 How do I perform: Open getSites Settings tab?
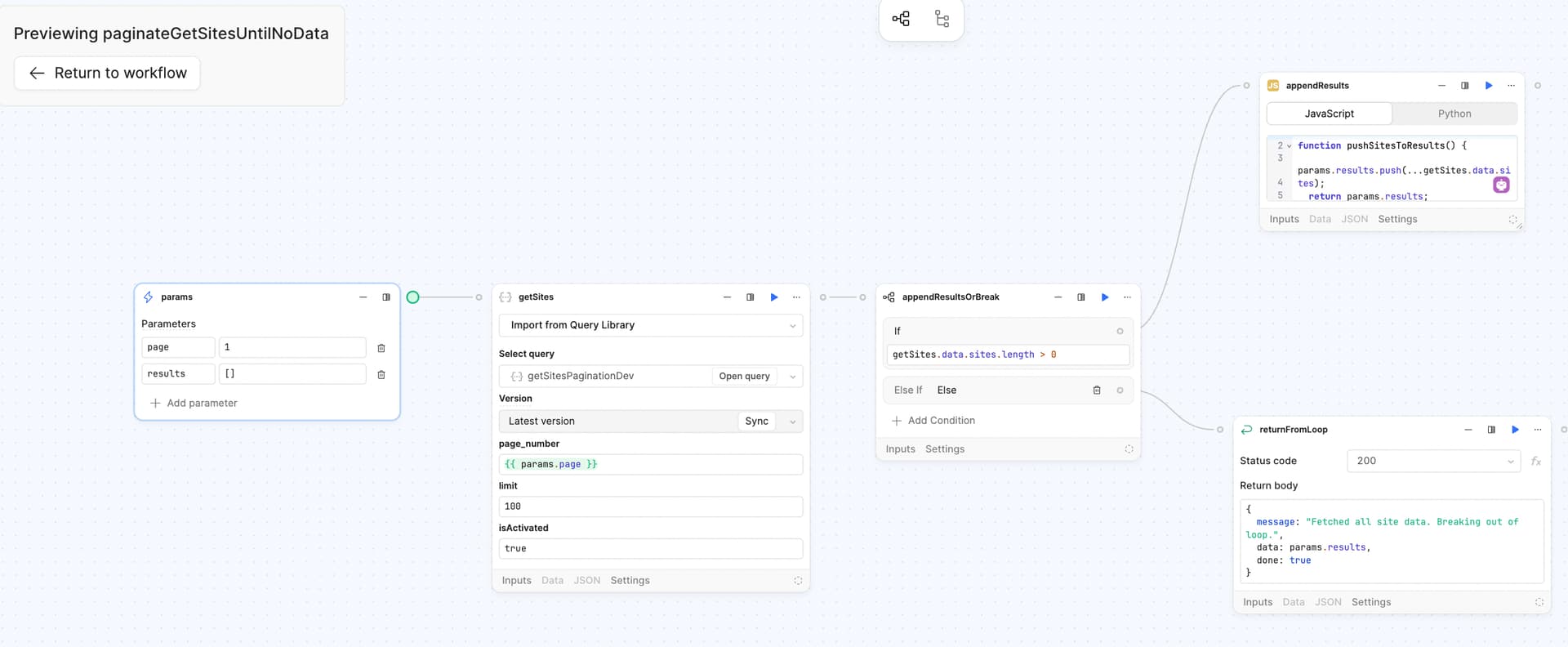pyautogui.click(x=630, y=581)
